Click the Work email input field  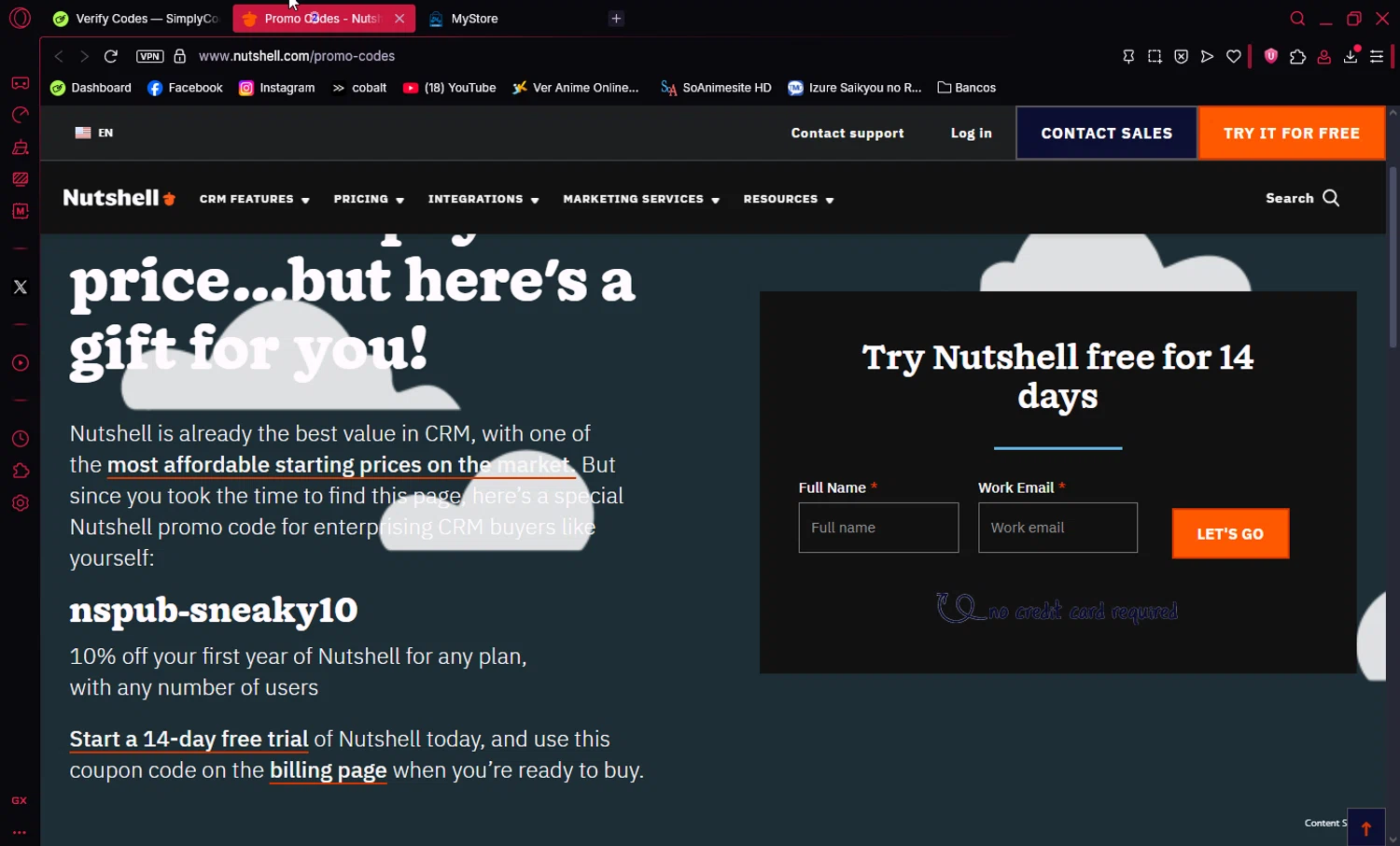tap(1057, 528)
